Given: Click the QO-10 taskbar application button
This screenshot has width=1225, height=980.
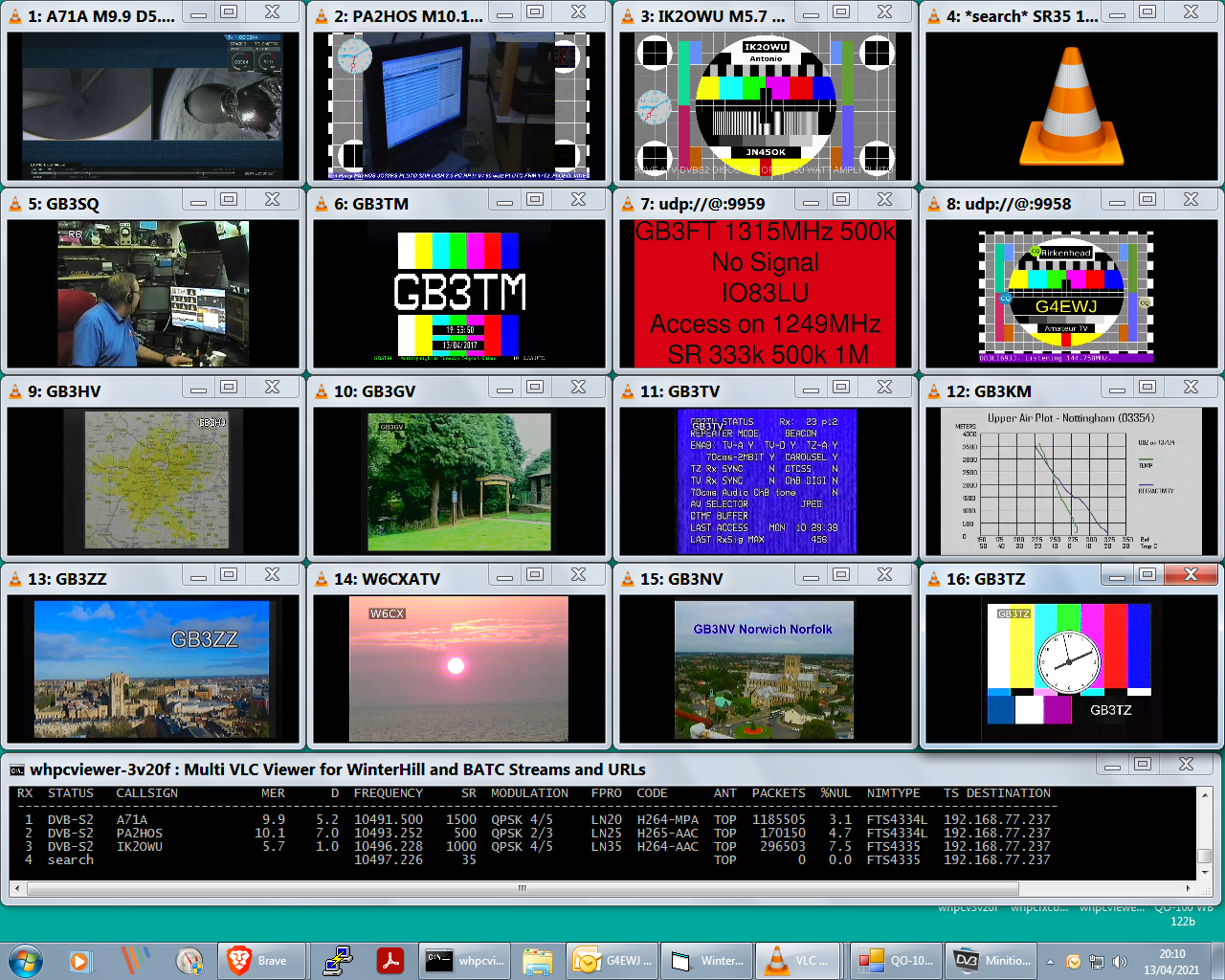Looking at the screenshot, I should coord(896,960).
